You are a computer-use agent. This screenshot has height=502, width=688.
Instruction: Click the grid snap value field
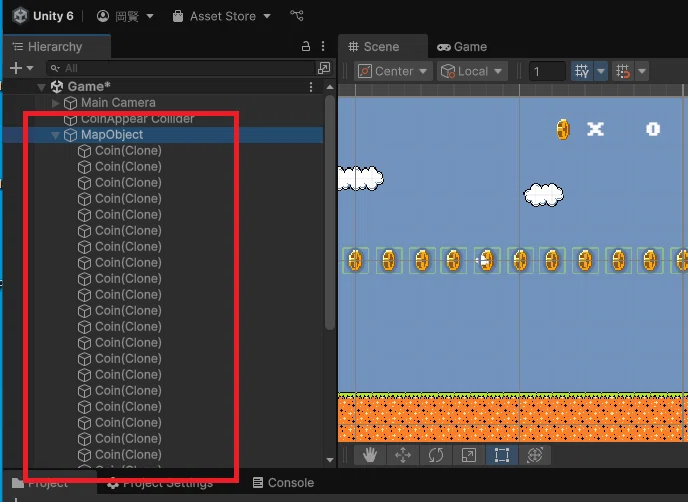[547, 71]
